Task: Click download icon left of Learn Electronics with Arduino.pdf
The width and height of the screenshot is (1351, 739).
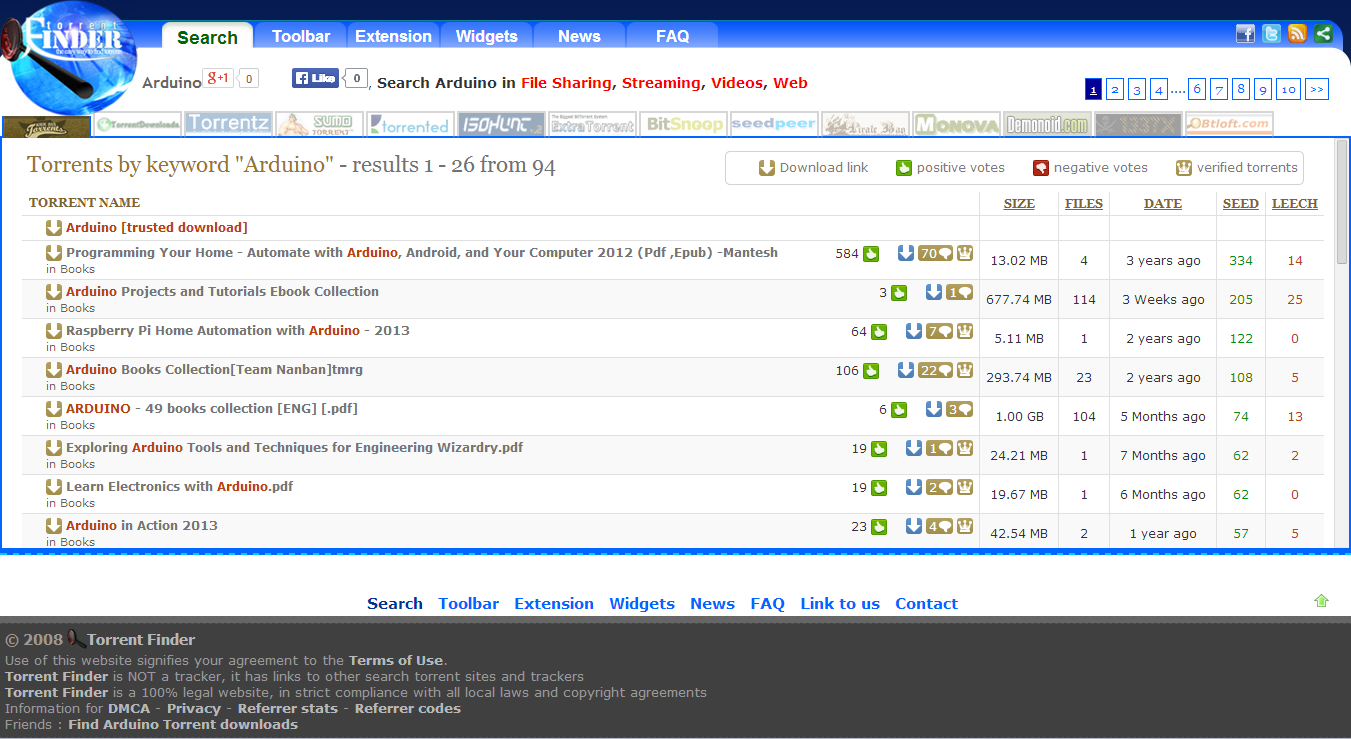Action: tap(54, 487)
